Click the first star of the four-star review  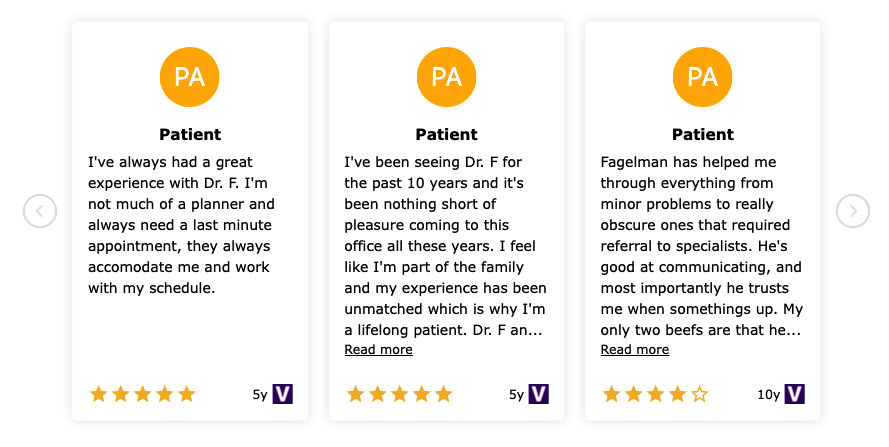611,394
